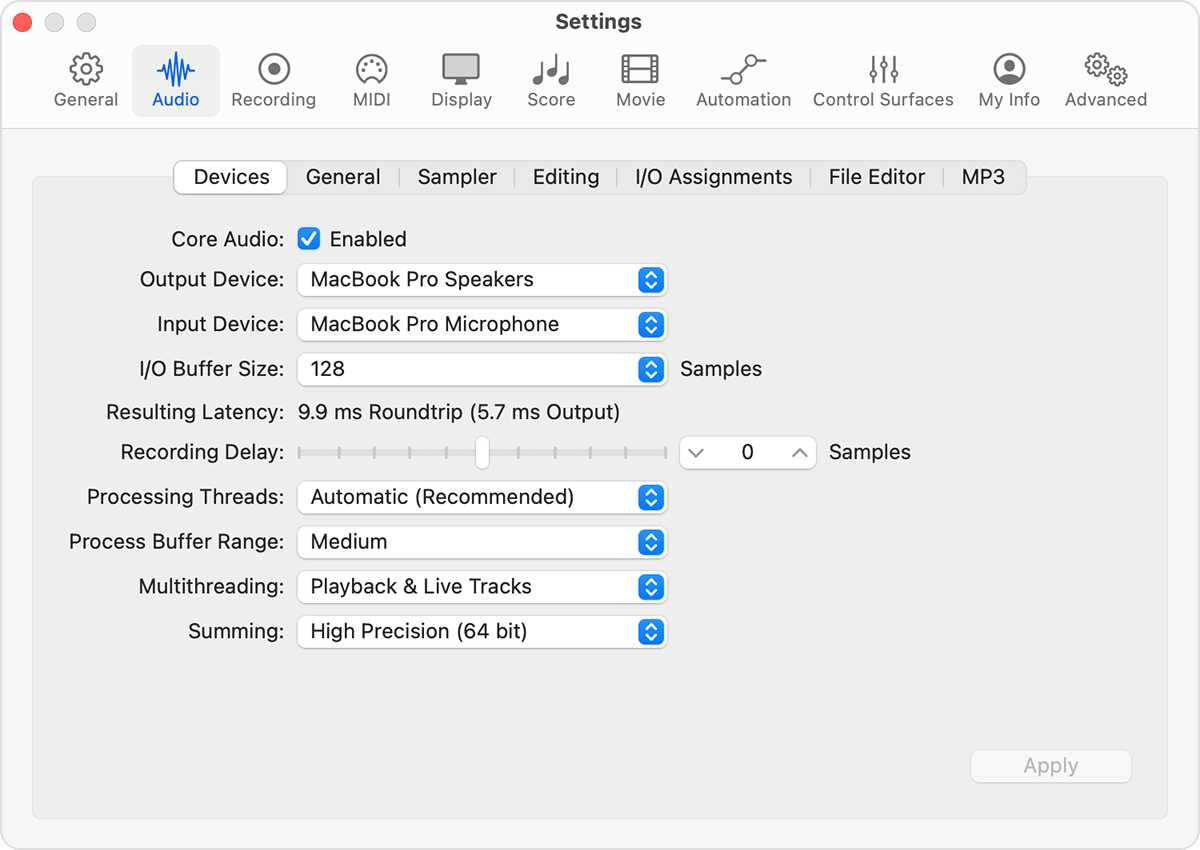Open the Process Buffer Range dropdown
This screenshot has height=850, width=1200.
482,542
